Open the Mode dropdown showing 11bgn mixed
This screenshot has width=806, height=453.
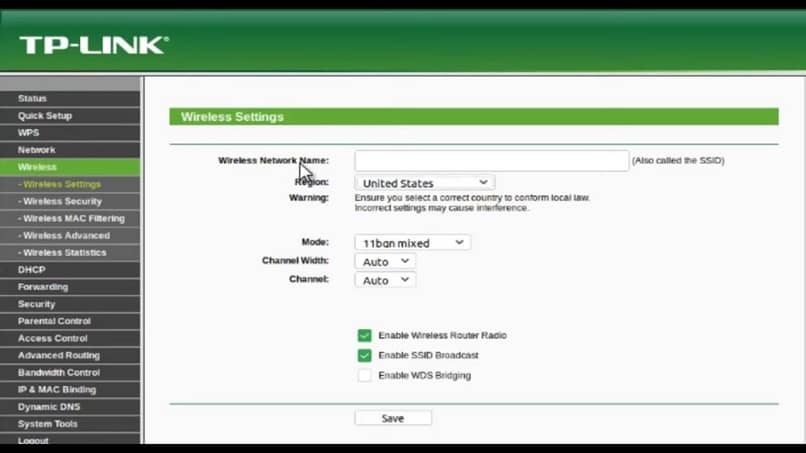[412, 243]
